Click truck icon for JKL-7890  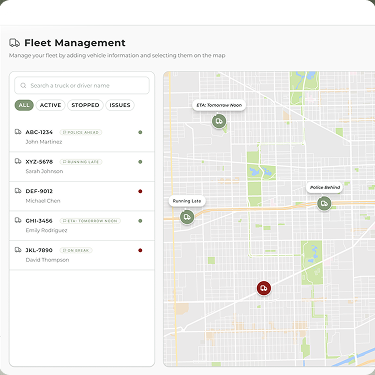[x=18, y=250]
